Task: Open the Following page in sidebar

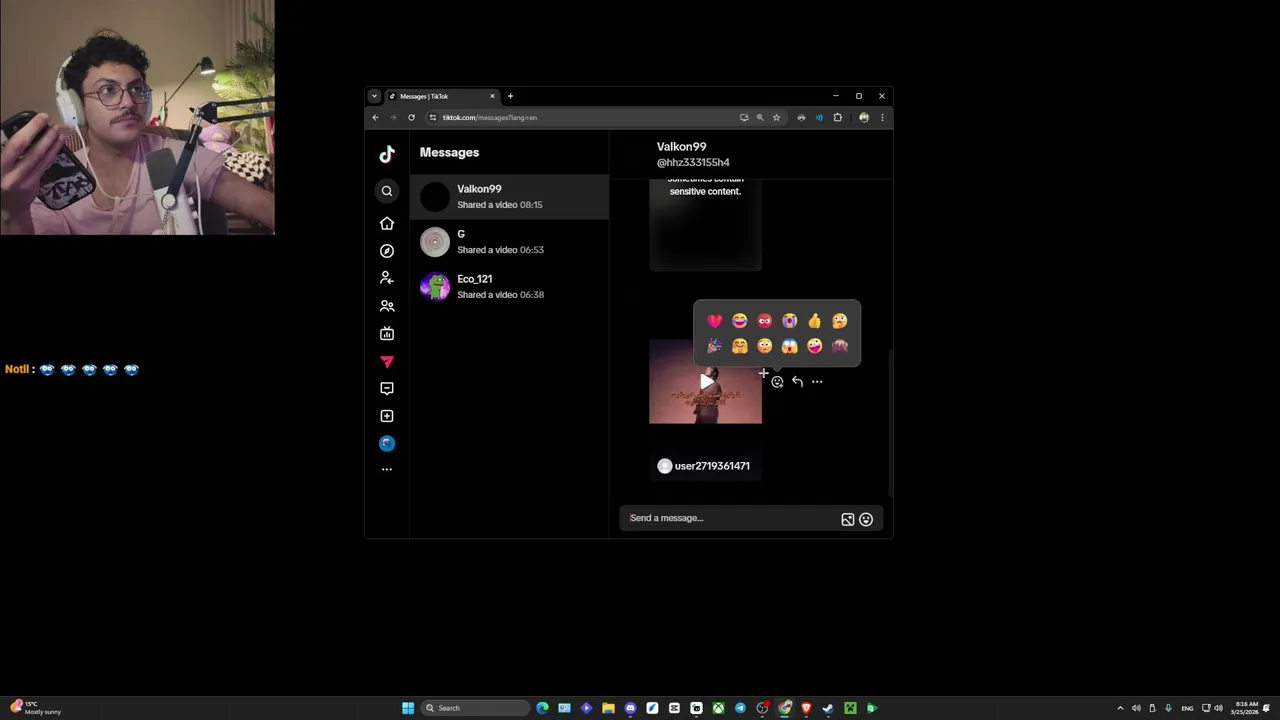Action: coord(387,278)
